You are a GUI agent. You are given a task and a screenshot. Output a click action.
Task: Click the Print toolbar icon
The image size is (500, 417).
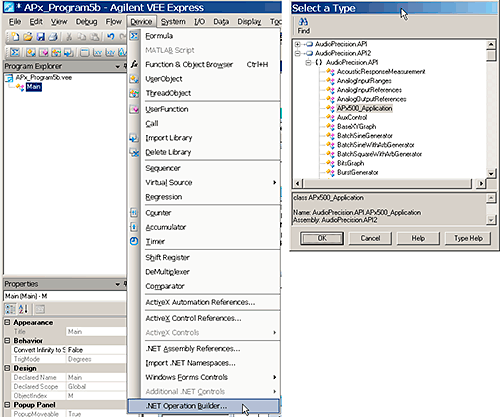pos(53,36)
